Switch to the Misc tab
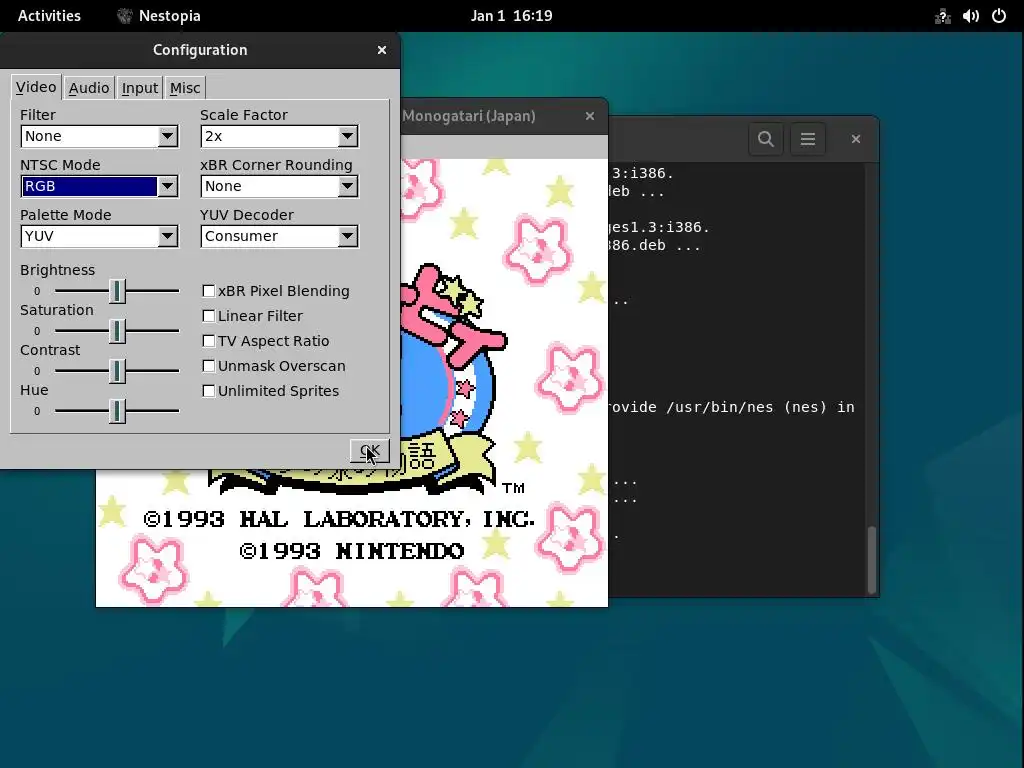Screen dimensions: 1024x768 tap(185, 88)
